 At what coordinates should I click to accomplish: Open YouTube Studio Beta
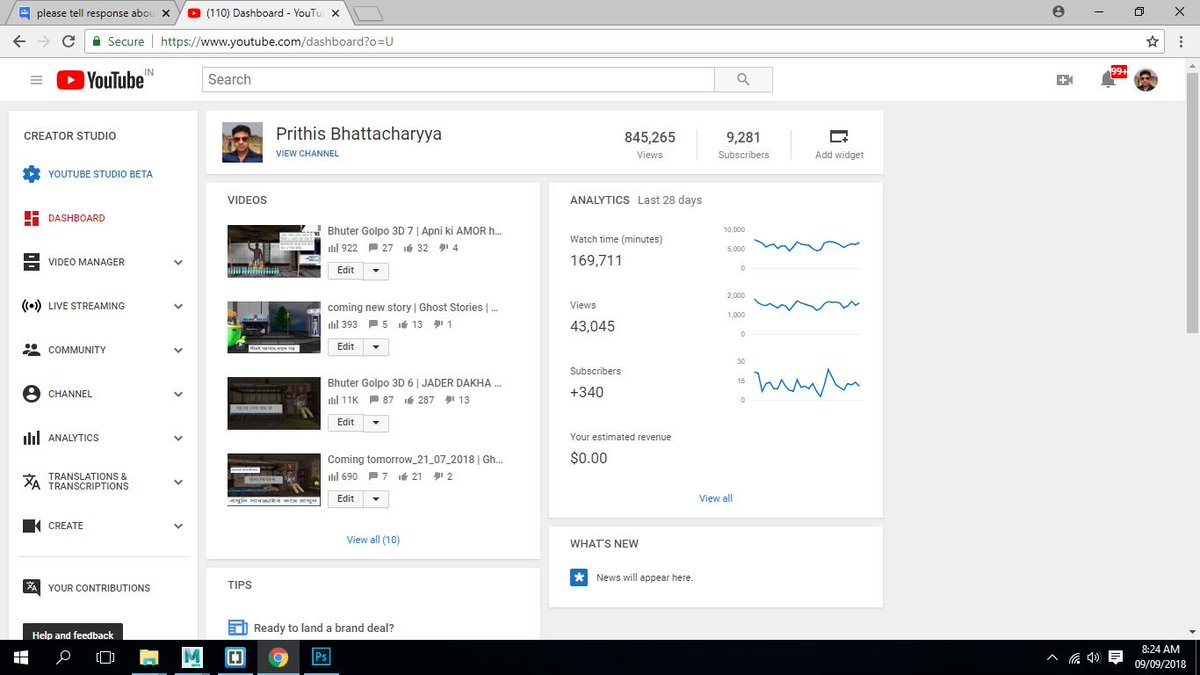pos(100,174)
